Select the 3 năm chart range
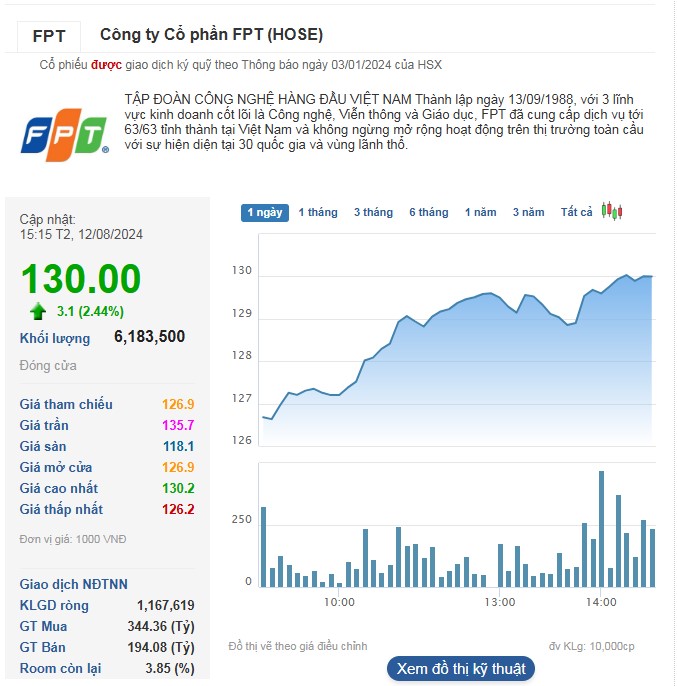 pos(528,213)
